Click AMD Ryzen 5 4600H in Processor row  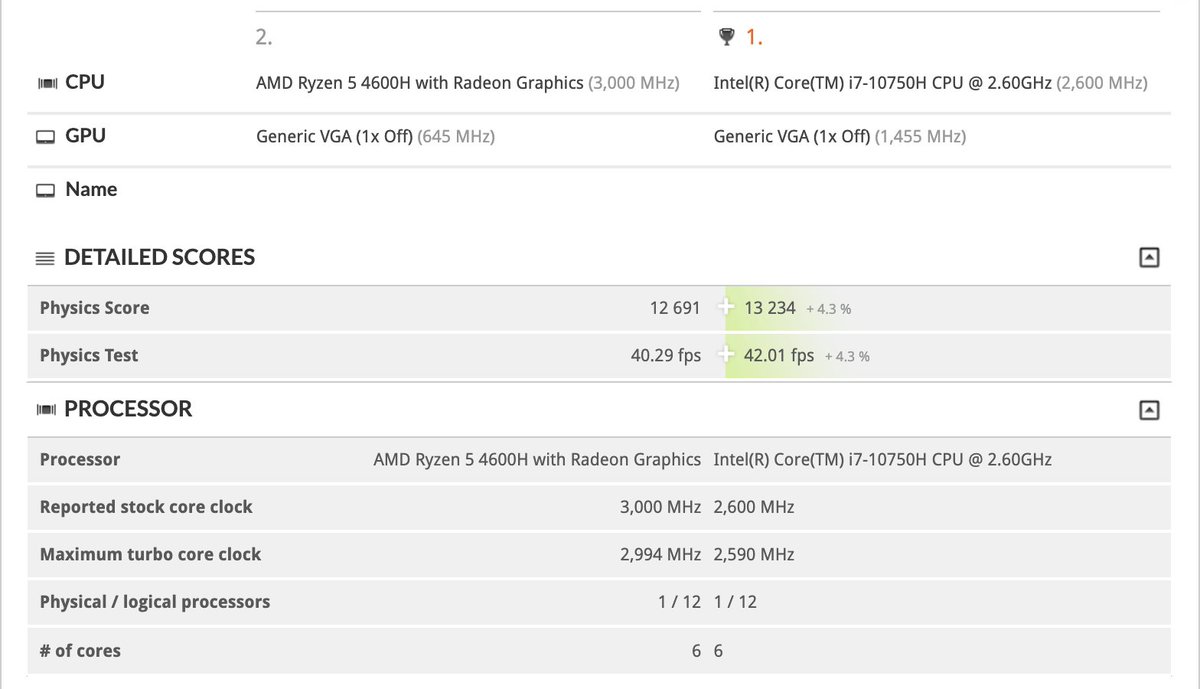tap(537, 460)
